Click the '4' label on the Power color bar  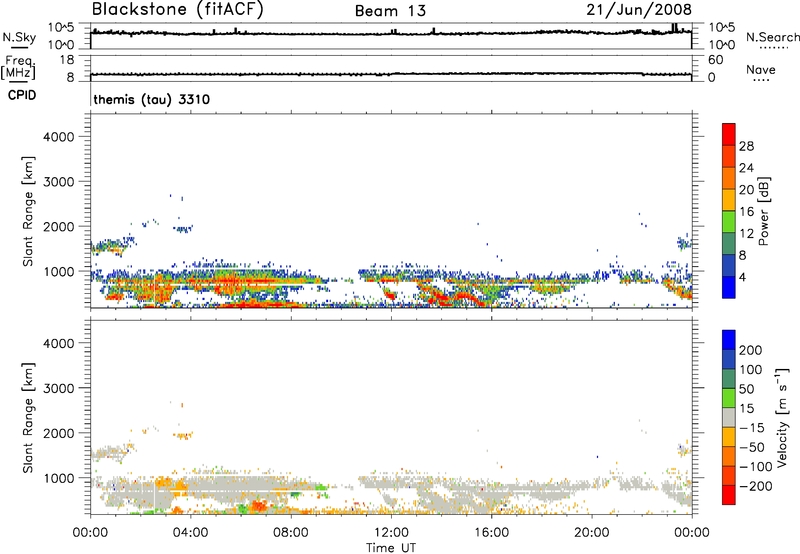point(743,277)
